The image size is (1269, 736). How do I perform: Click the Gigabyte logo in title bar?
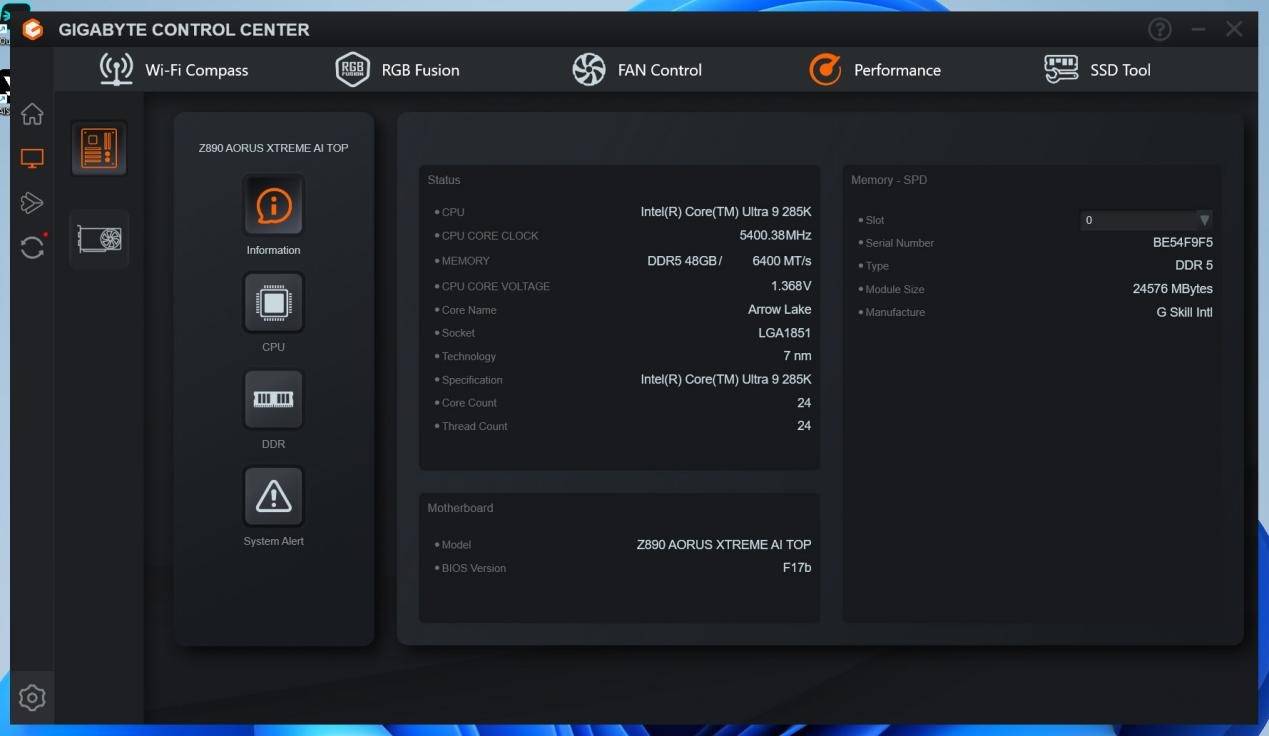[32, 30]
